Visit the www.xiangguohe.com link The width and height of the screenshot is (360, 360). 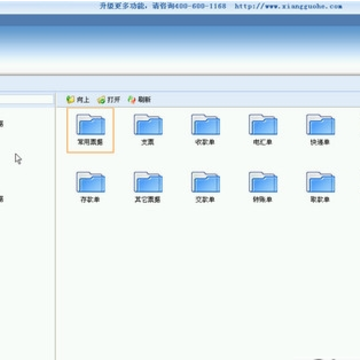(x=288, y=6)
